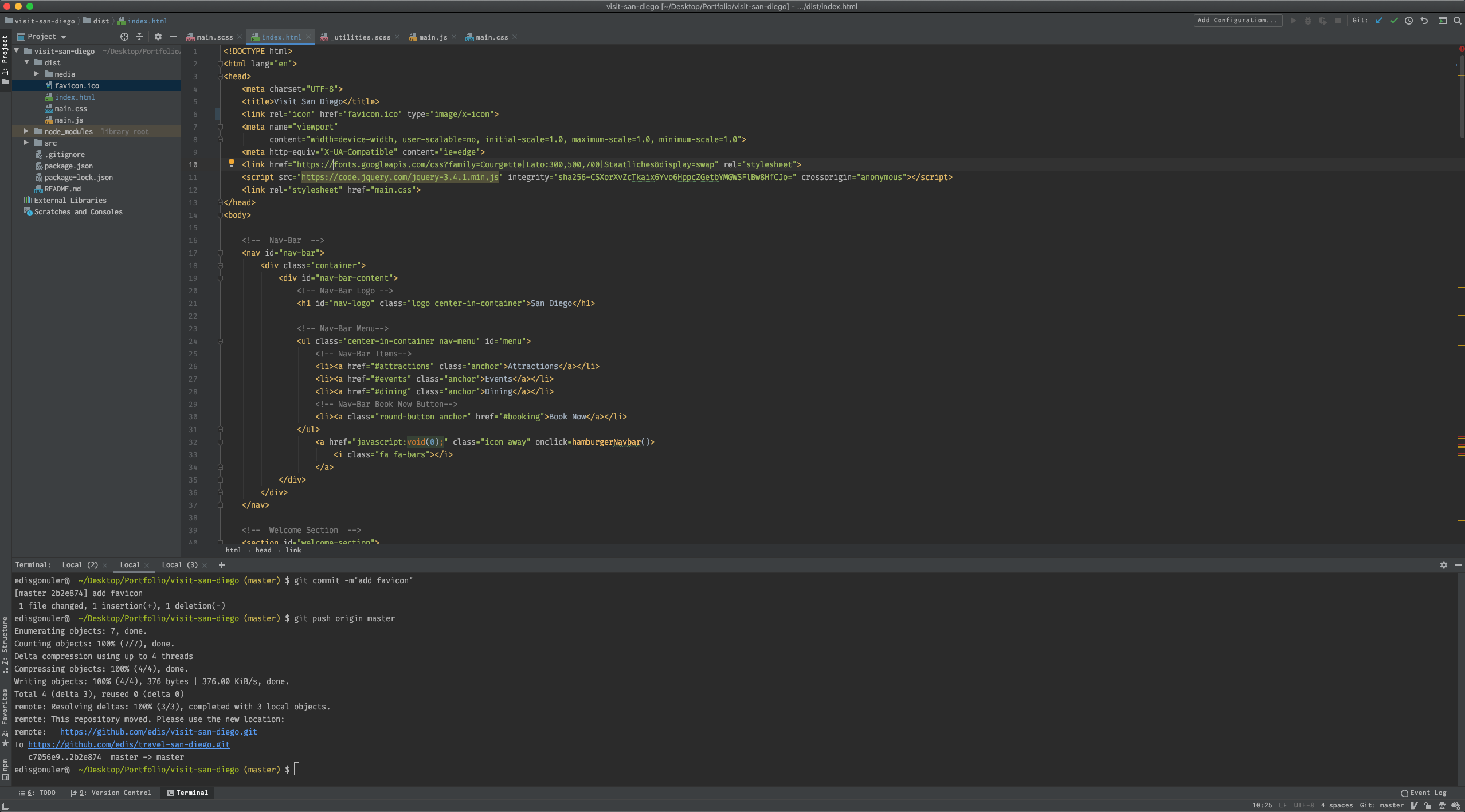Open the travel-san-diego.git GitHub link in terminal
Screen dimensions: 1465x812
[129, 744]
